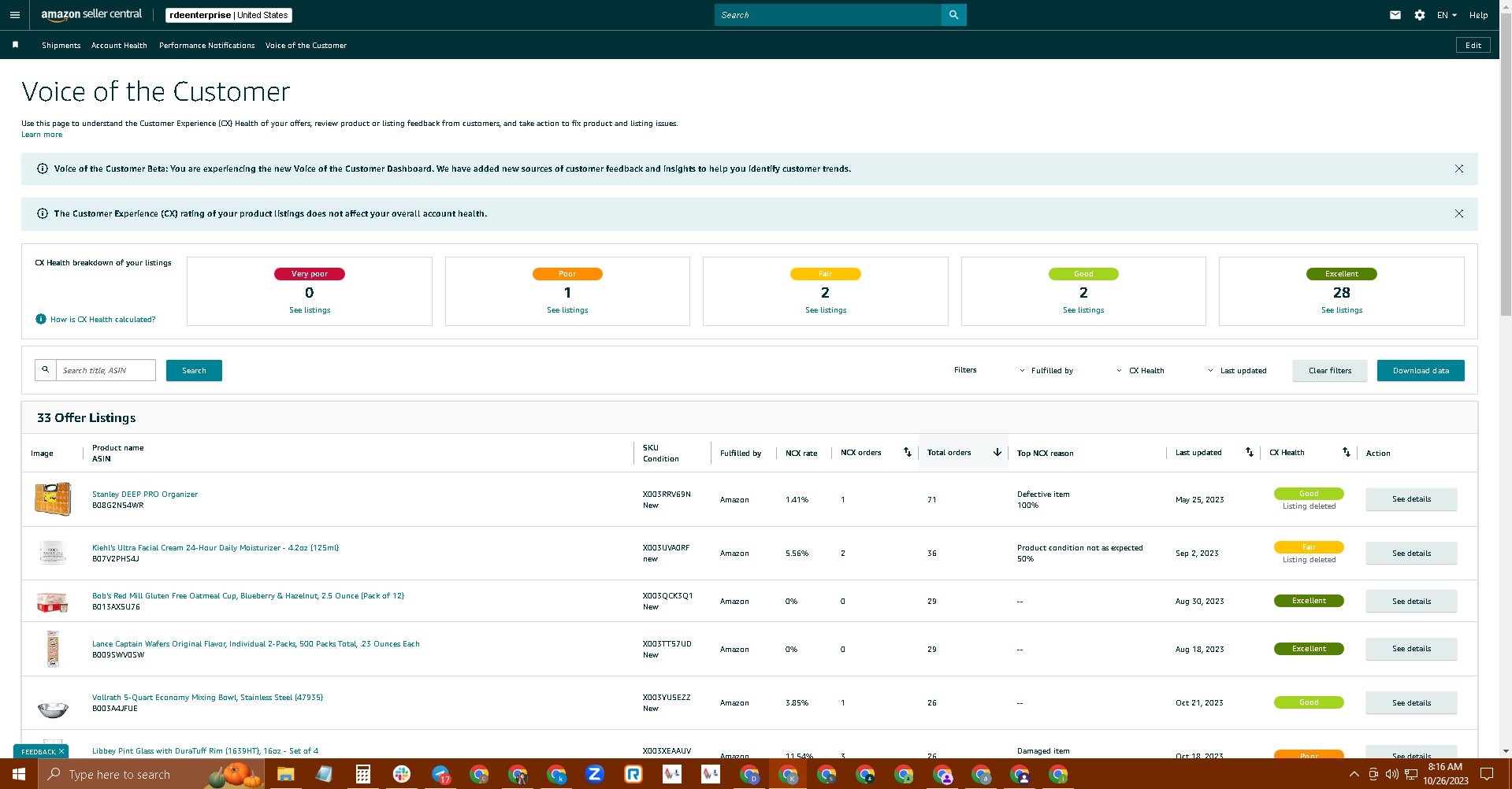Open the settings gear icon
Viewport: 1512px width, 789px height.
[x=1419, y=15]
